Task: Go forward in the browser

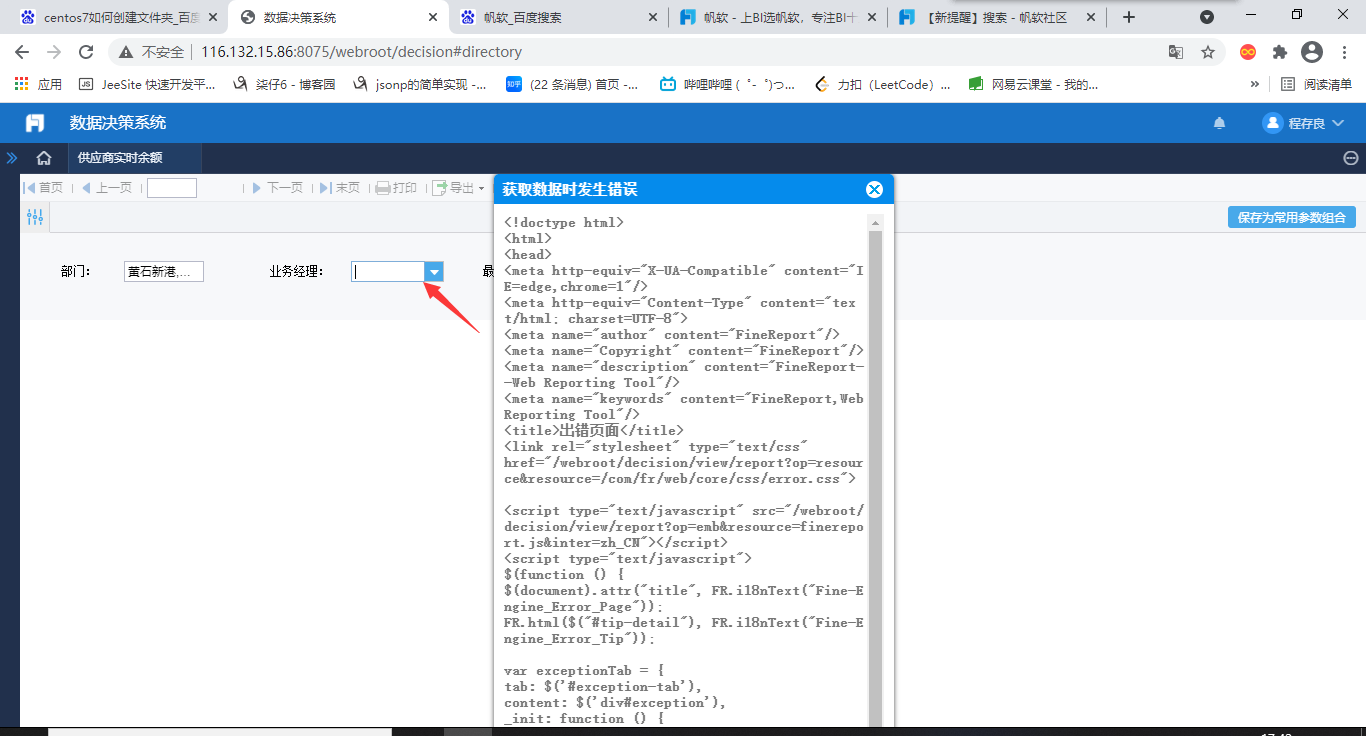Action: pyautogui.click(x=54, y=52)
